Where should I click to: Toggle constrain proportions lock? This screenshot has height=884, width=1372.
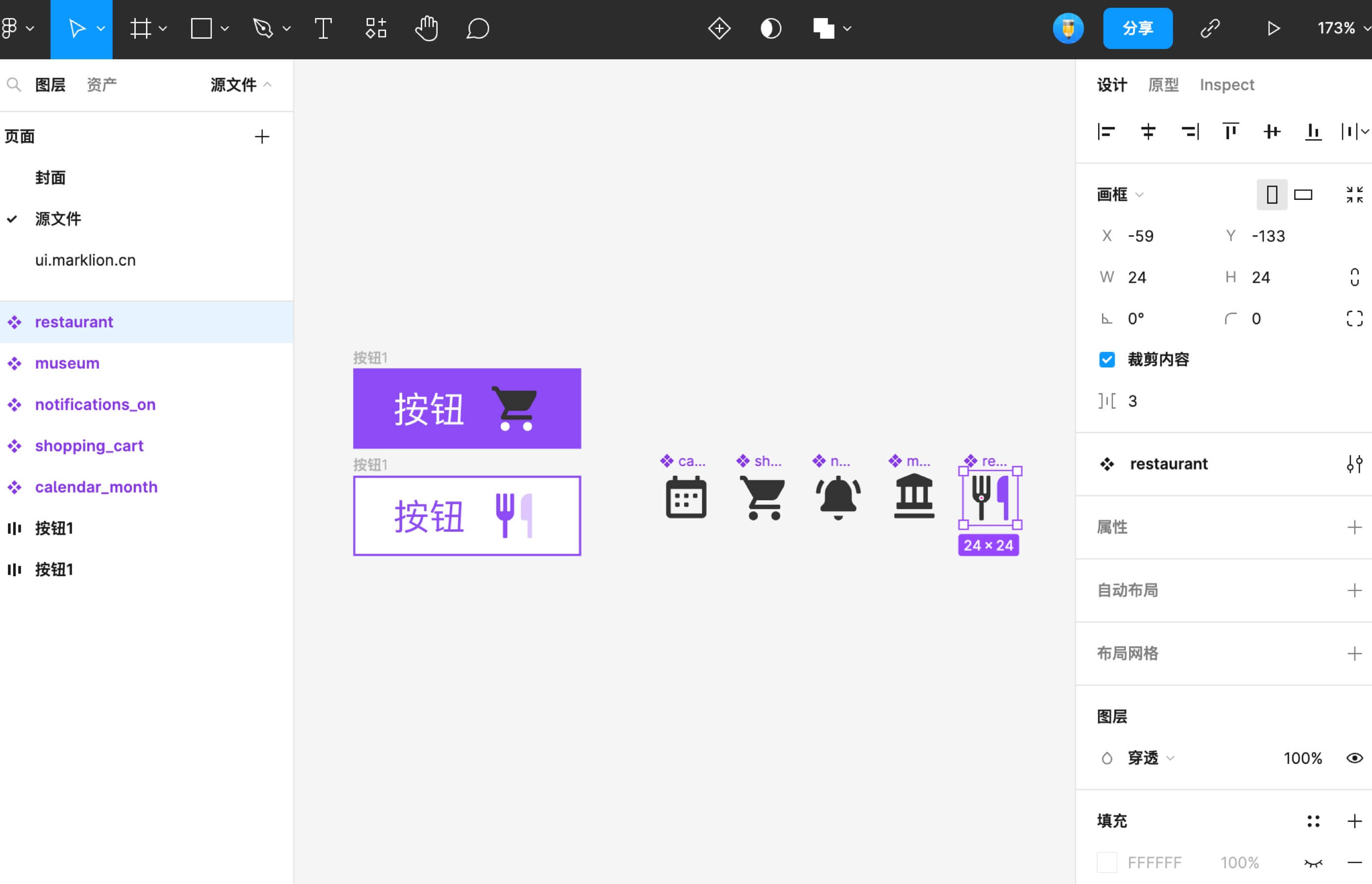coord(1354,277)
